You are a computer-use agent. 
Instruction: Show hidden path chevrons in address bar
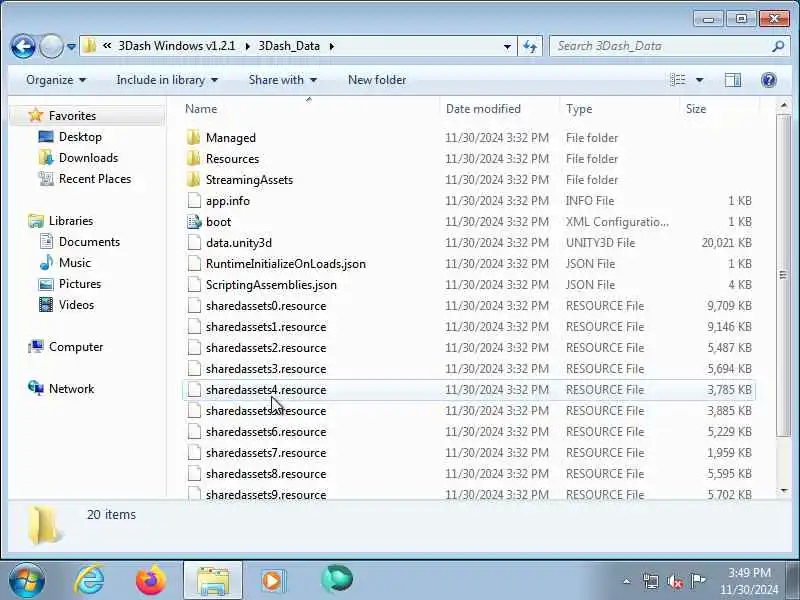107,46
